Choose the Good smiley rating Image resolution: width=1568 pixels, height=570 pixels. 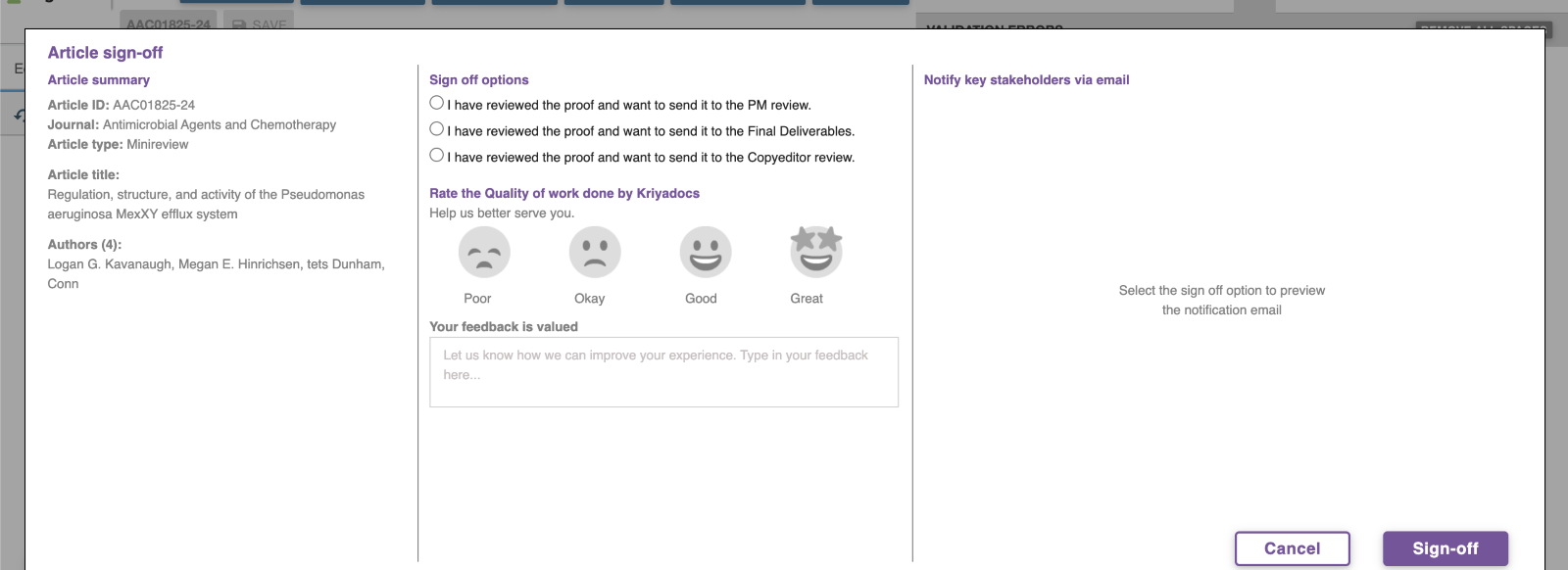click(706, 253)
